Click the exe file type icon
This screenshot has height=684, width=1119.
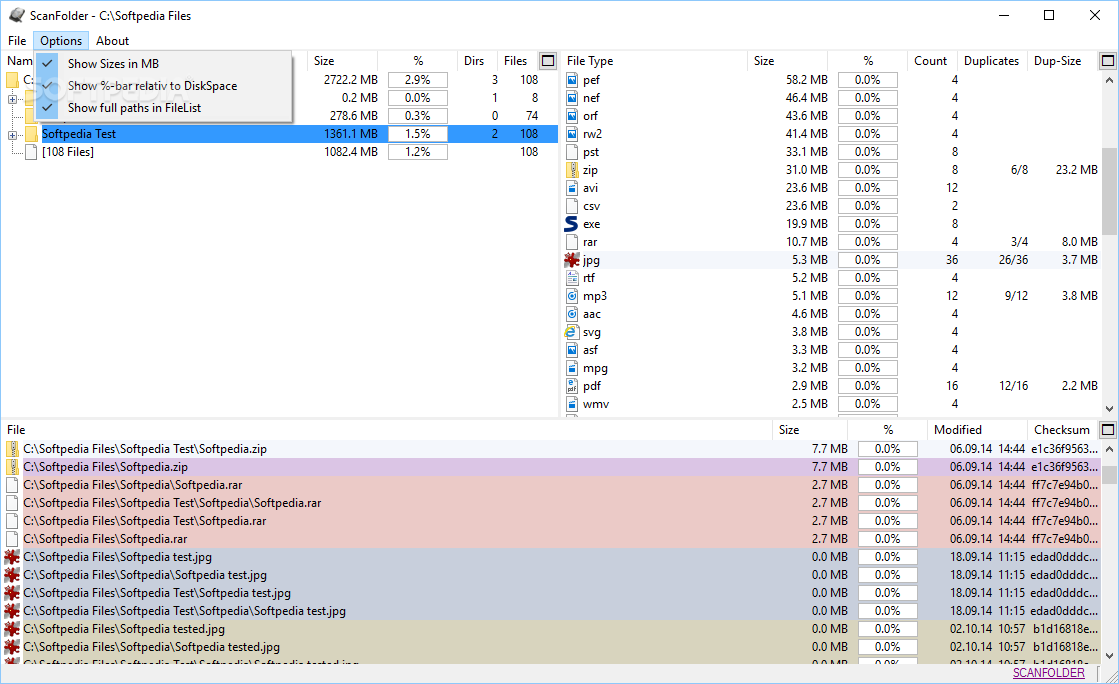coord(572,224)
